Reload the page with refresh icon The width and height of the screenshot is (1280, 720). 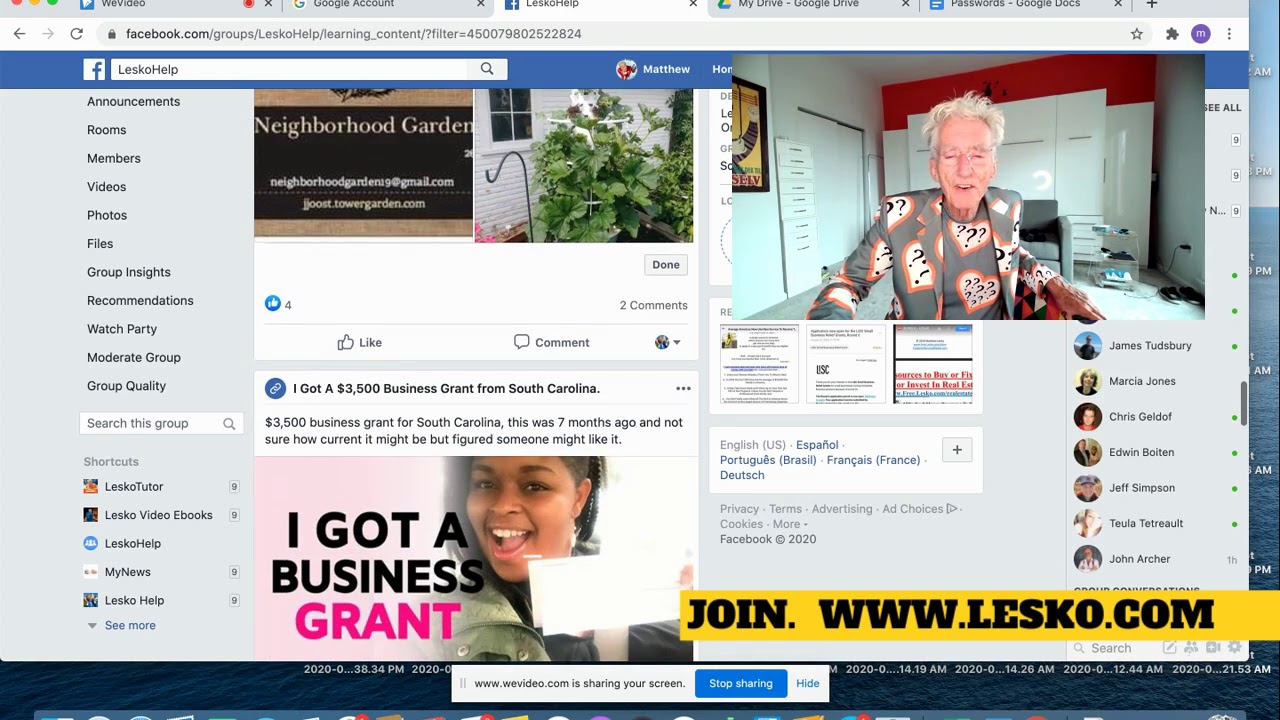click(76, 34)
